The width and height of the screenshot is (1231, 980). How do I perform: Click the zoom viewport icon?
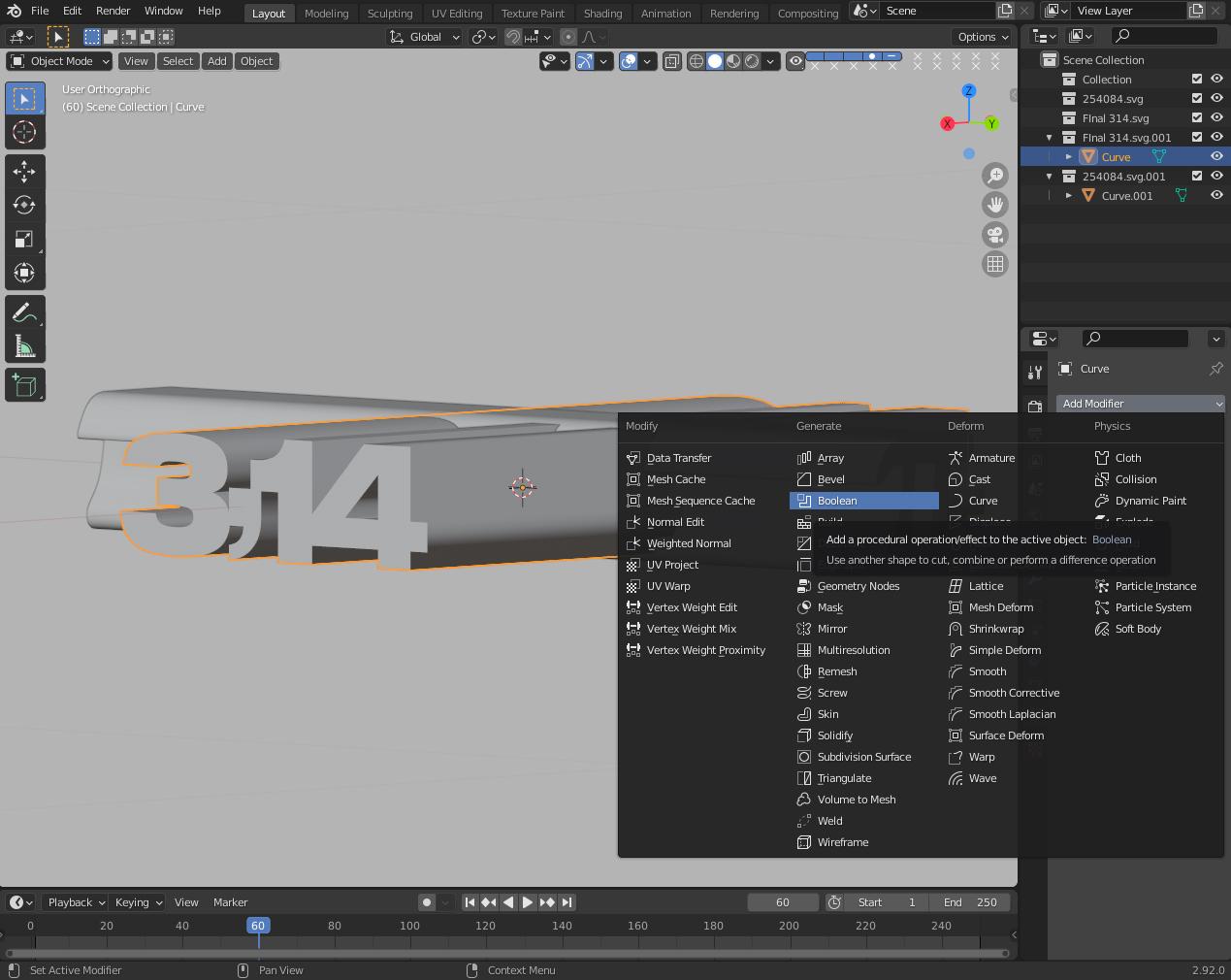pos(995,176)
